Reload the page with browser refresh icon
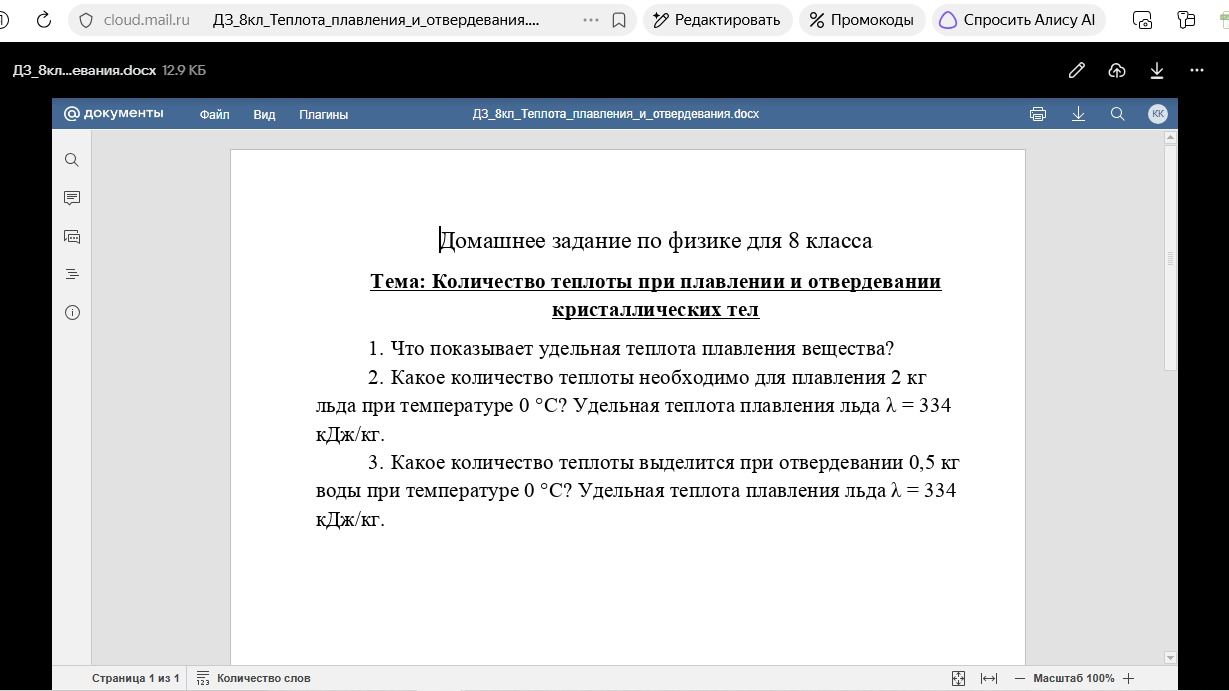The image size is (1229, 691). tap(43, 20)
